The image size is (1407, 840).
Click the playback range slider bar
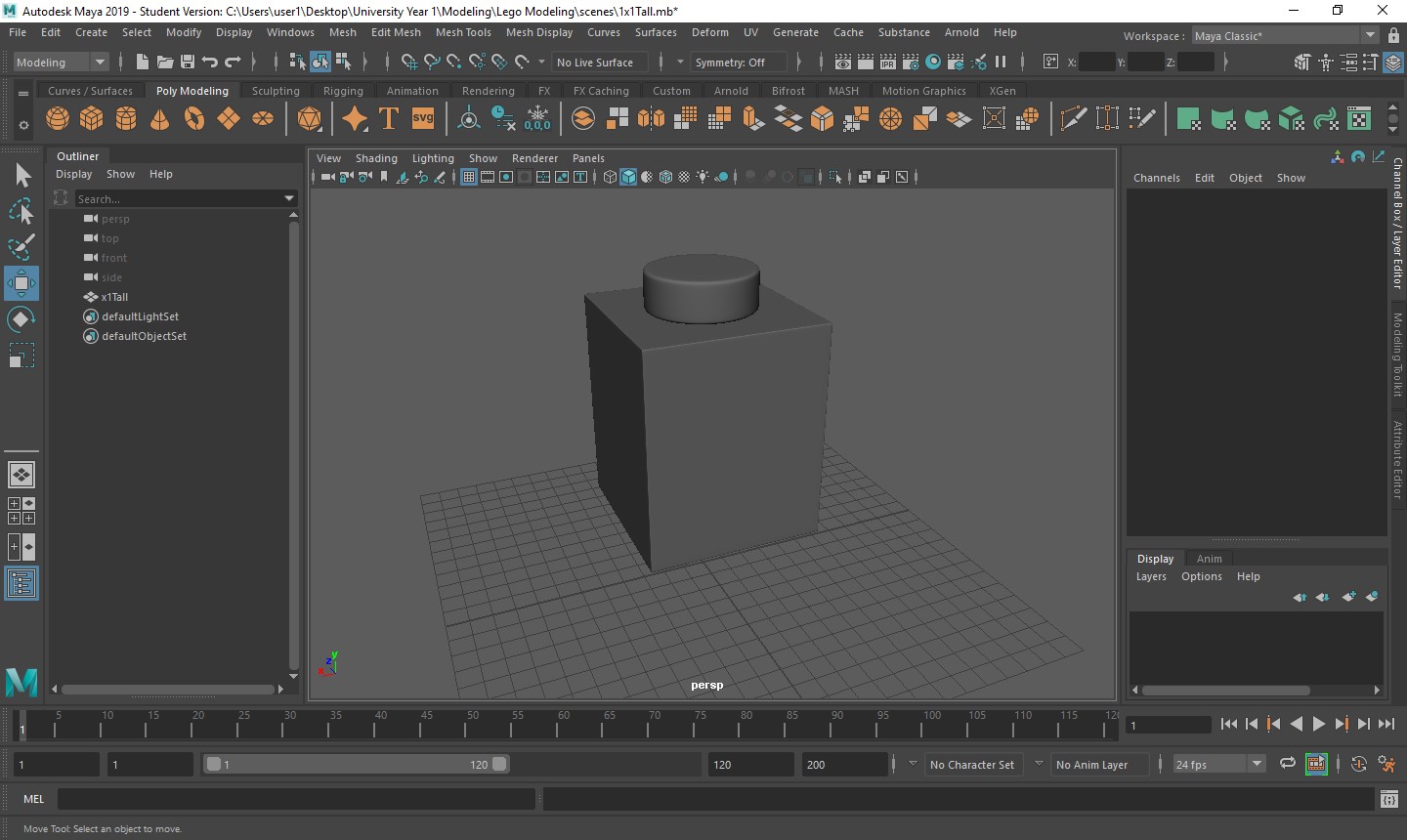[x=356, y=765]
